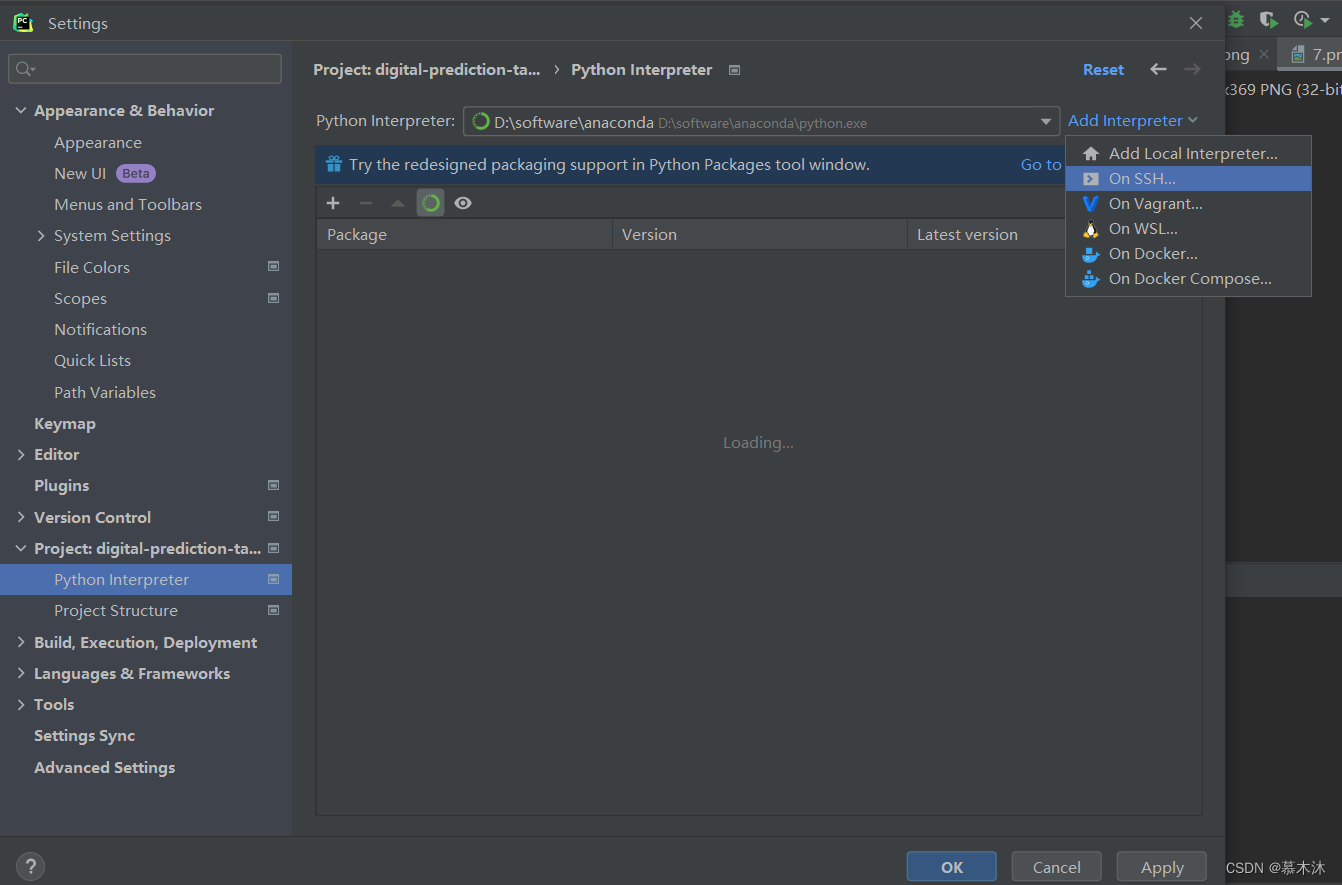
Task: Expand the Tools section
Action: (21, 704)
